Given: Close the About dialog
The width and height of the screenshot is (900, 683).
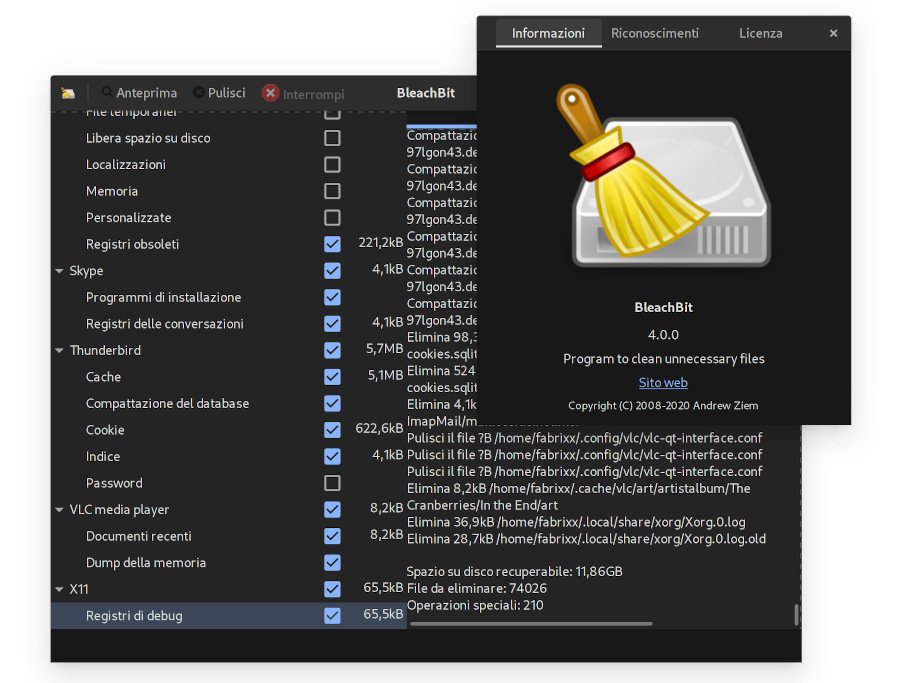Looking at the screenshot, I should click(833, 33).
